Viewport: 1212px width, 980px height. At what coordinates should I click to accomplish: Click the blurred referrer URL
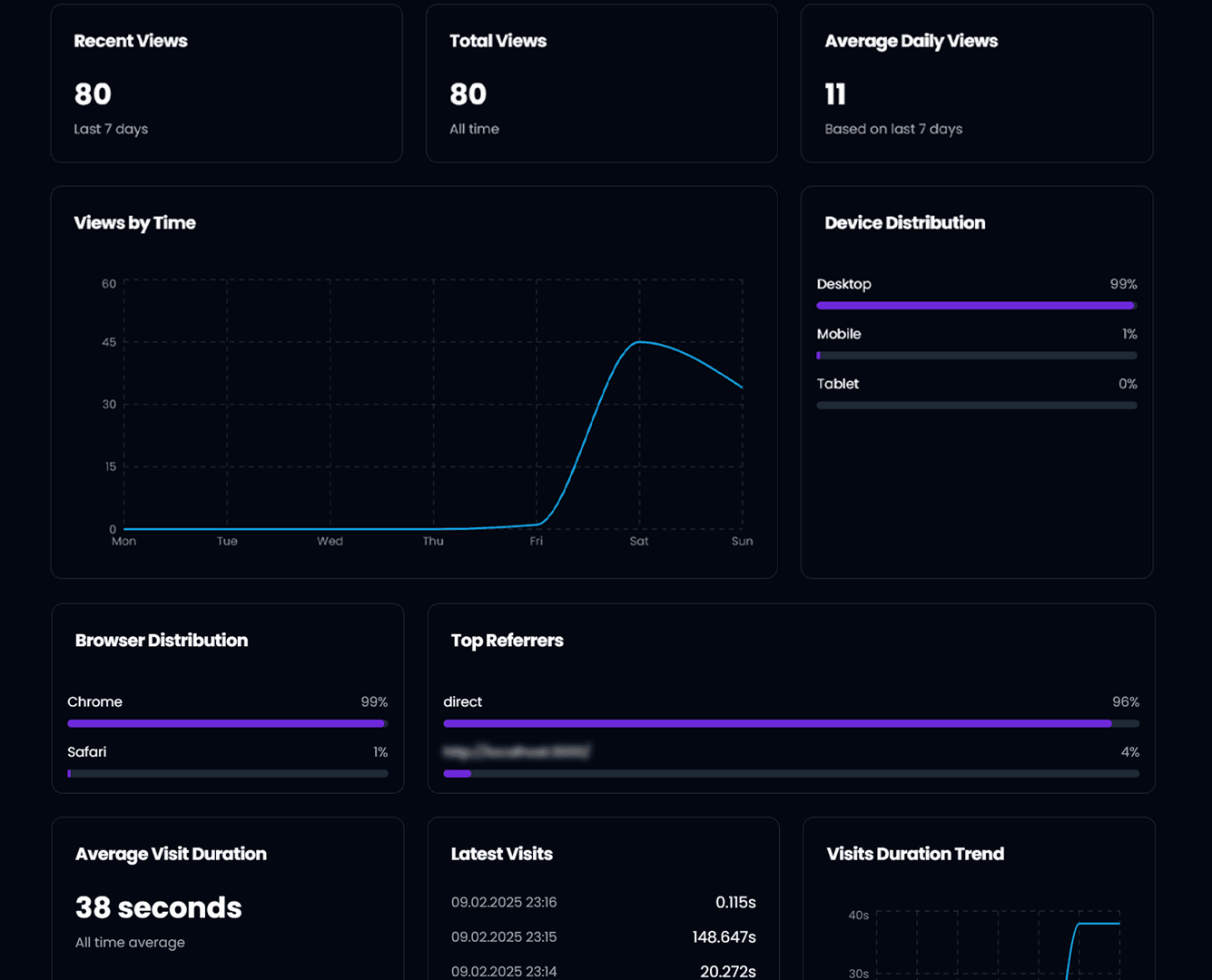pos(517,751)
